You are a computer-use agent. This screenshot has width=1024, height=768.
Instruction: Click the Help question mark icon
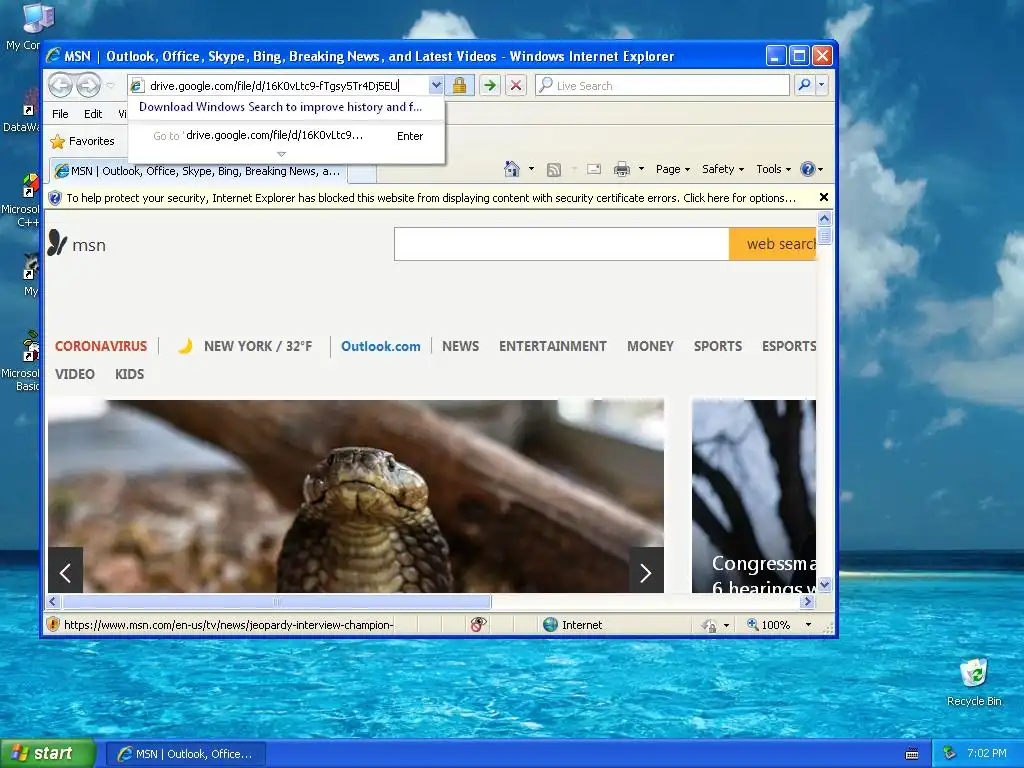click(x=808, y=169)
